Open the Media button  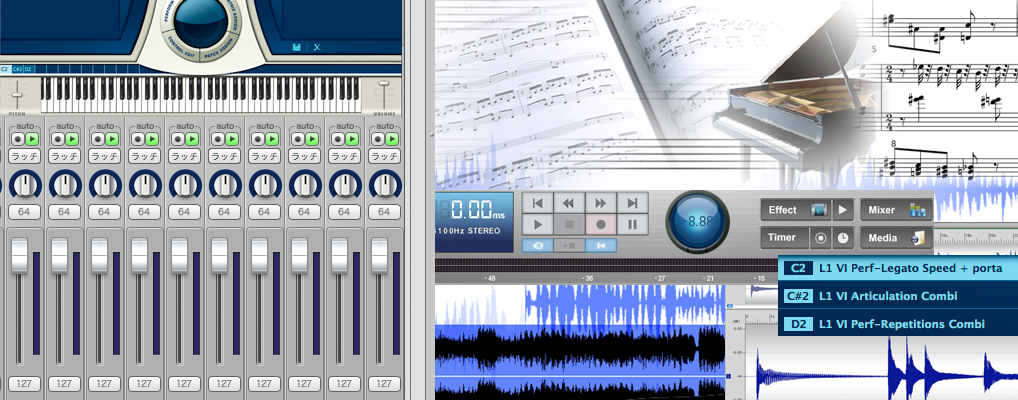coord(896,238)
